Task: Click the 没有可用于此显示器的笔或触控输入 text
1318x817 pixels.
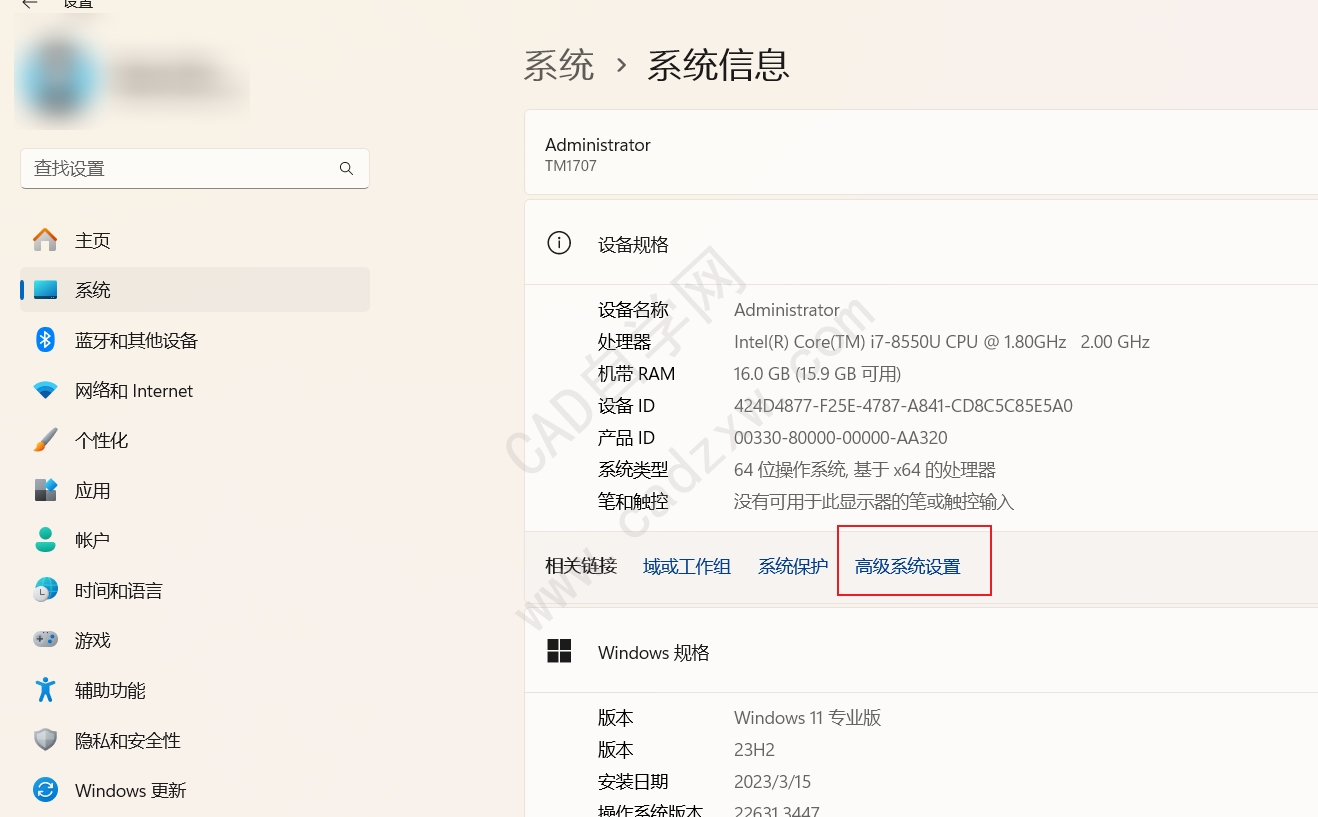Action: tap(874, 502)
